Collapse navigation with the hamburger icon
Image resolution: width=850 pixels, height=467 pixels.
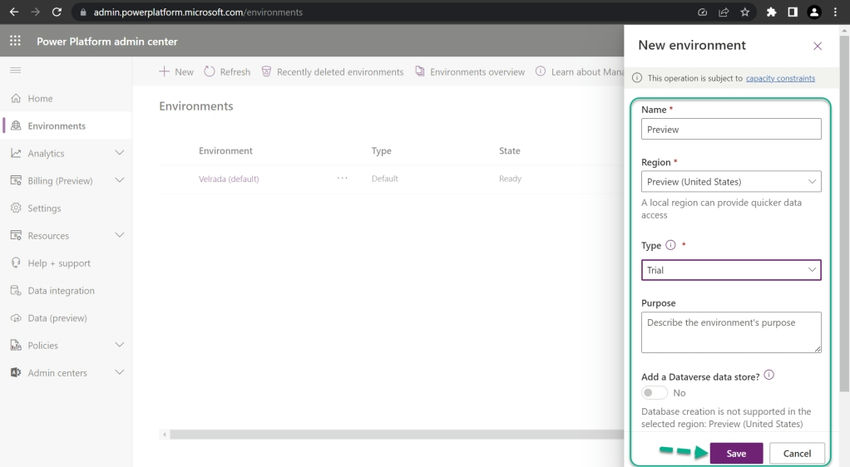16,71
